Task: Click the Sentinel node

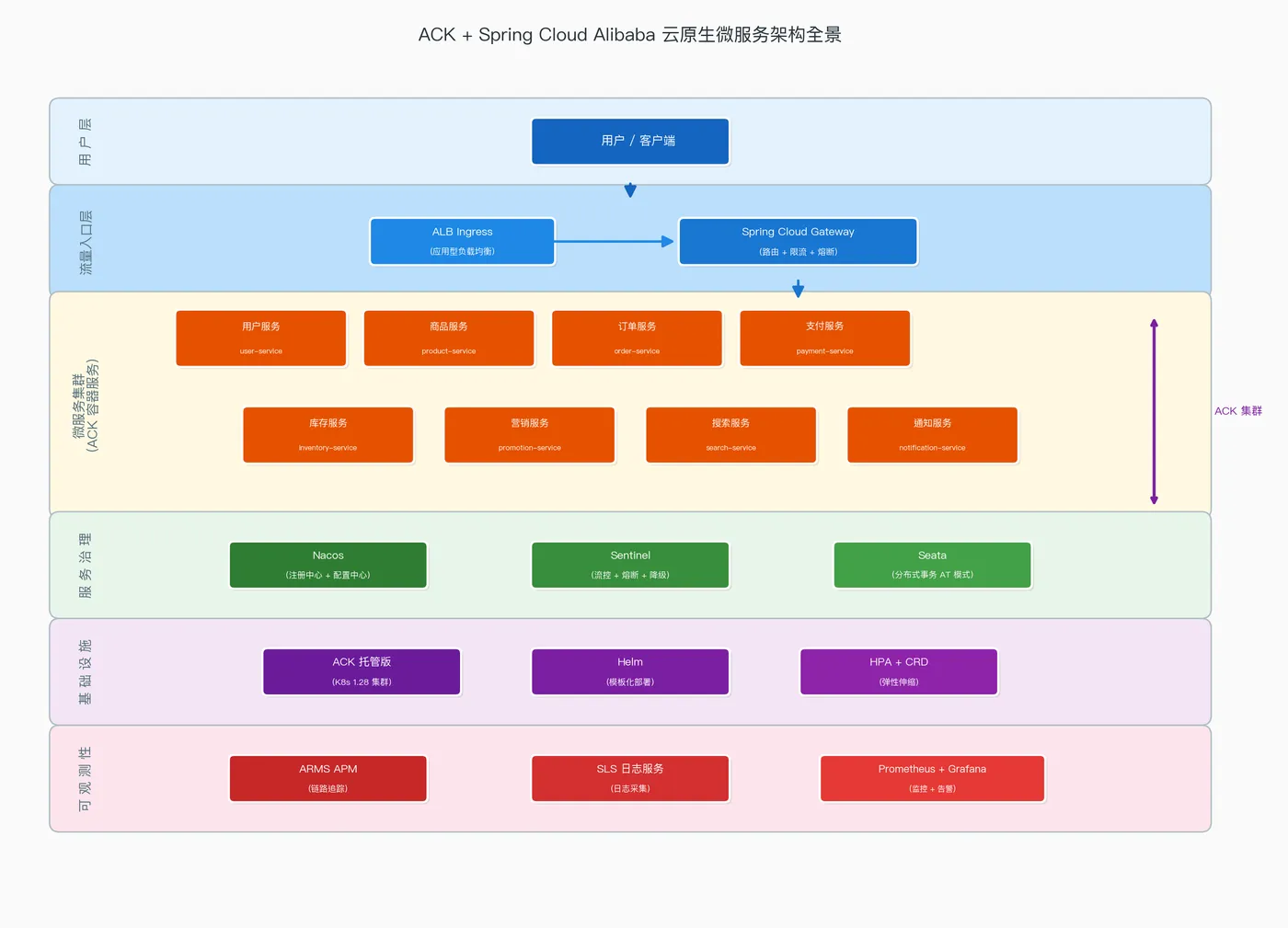Action: point(630,565)
